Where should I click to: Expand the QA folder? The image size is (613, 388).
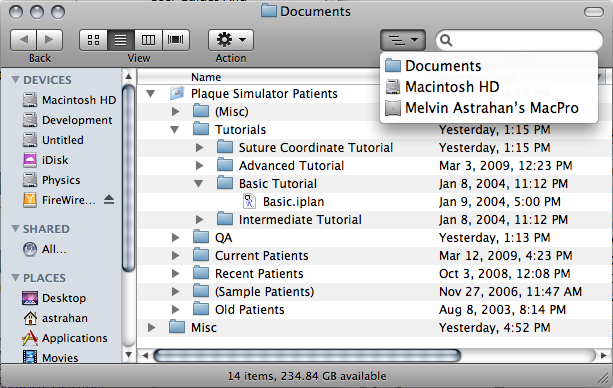pos(176,237)
